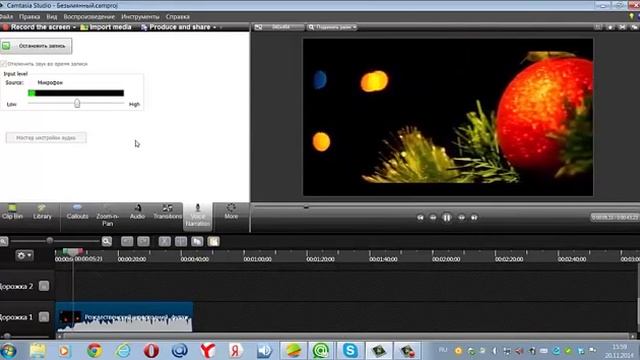Click the video preview canvas

point(448,117)
